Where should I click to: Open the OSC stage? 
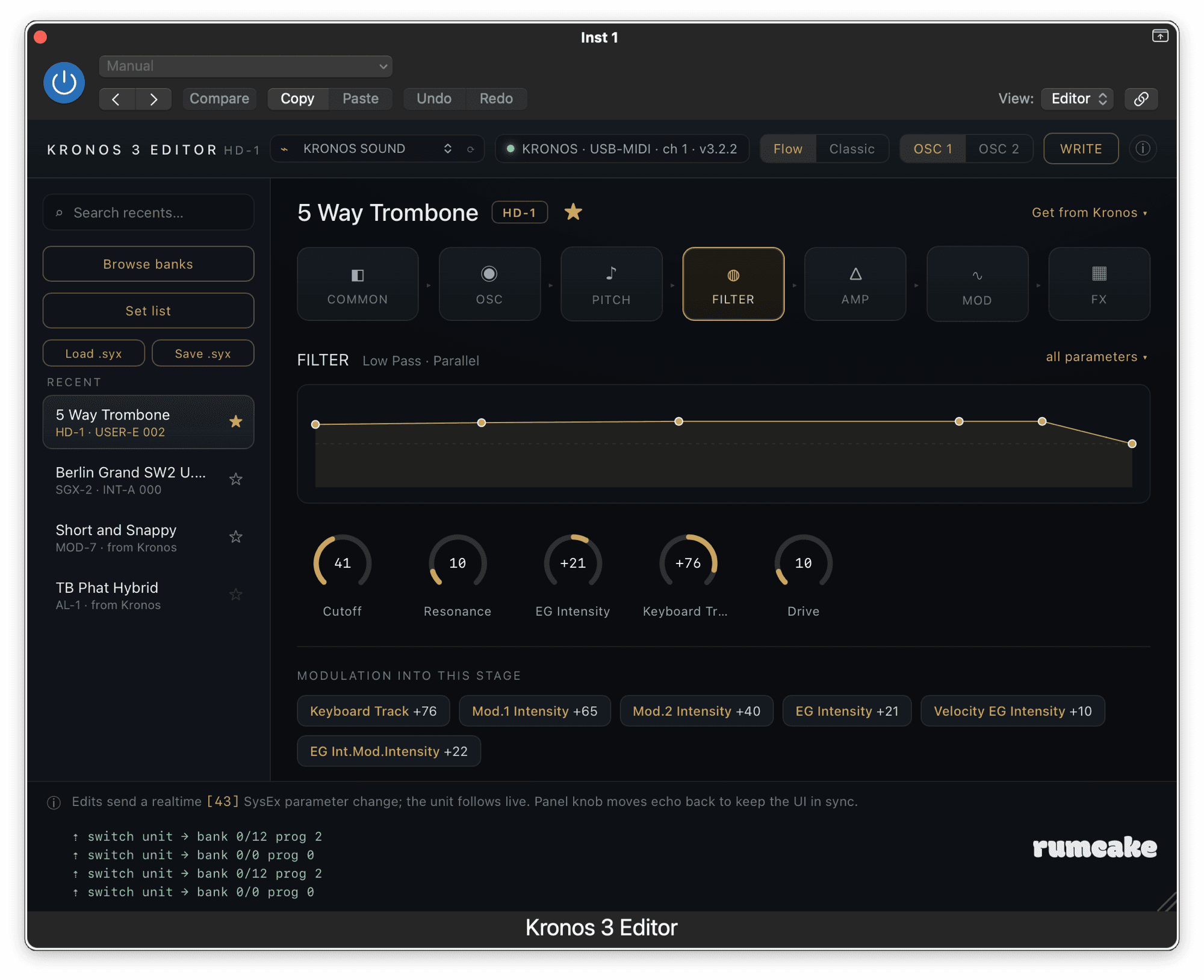pyautogui.click(x=489, y=284)
